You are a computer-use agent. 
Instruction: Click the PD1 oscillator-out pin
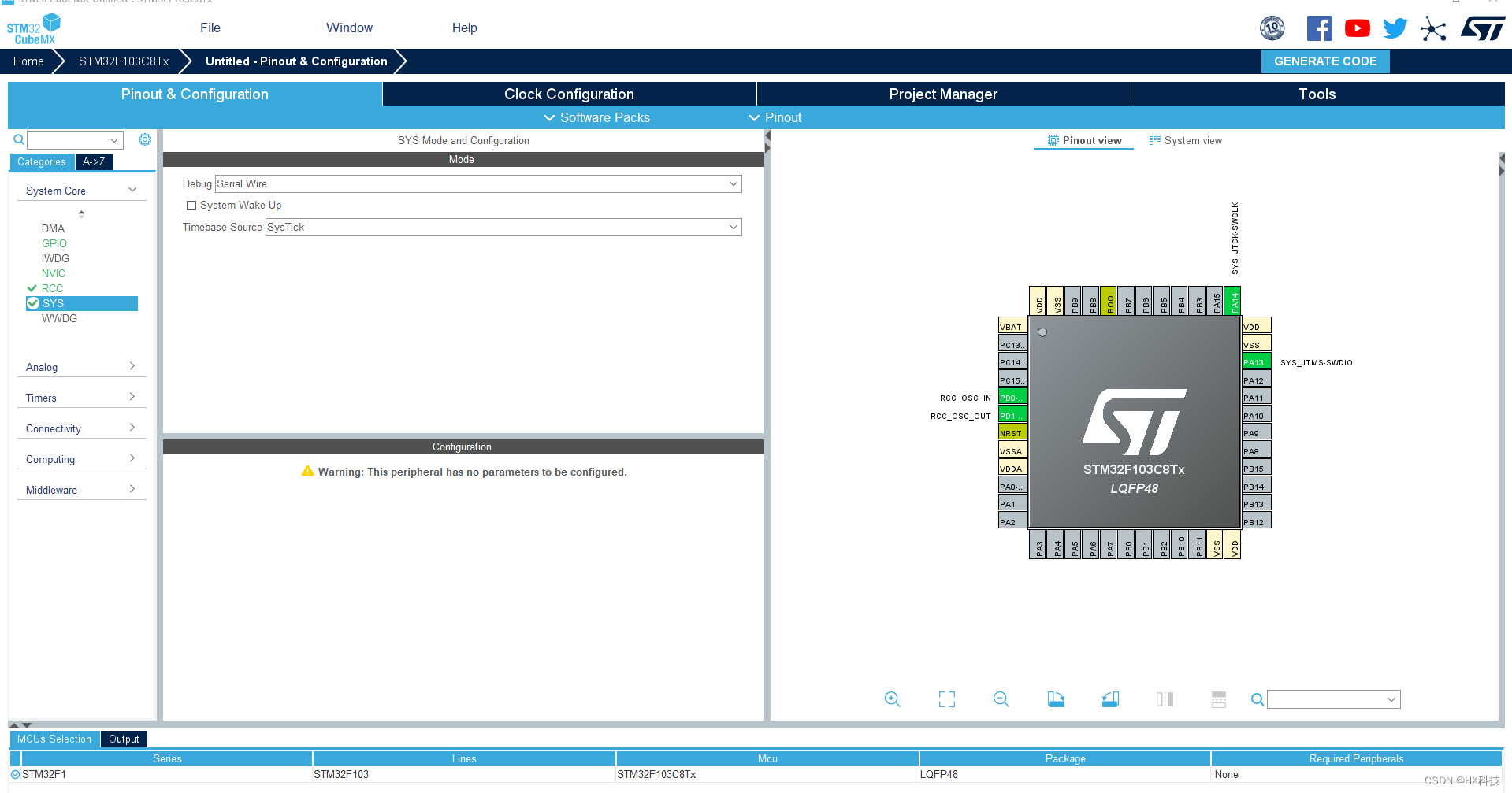[1012, 416]
